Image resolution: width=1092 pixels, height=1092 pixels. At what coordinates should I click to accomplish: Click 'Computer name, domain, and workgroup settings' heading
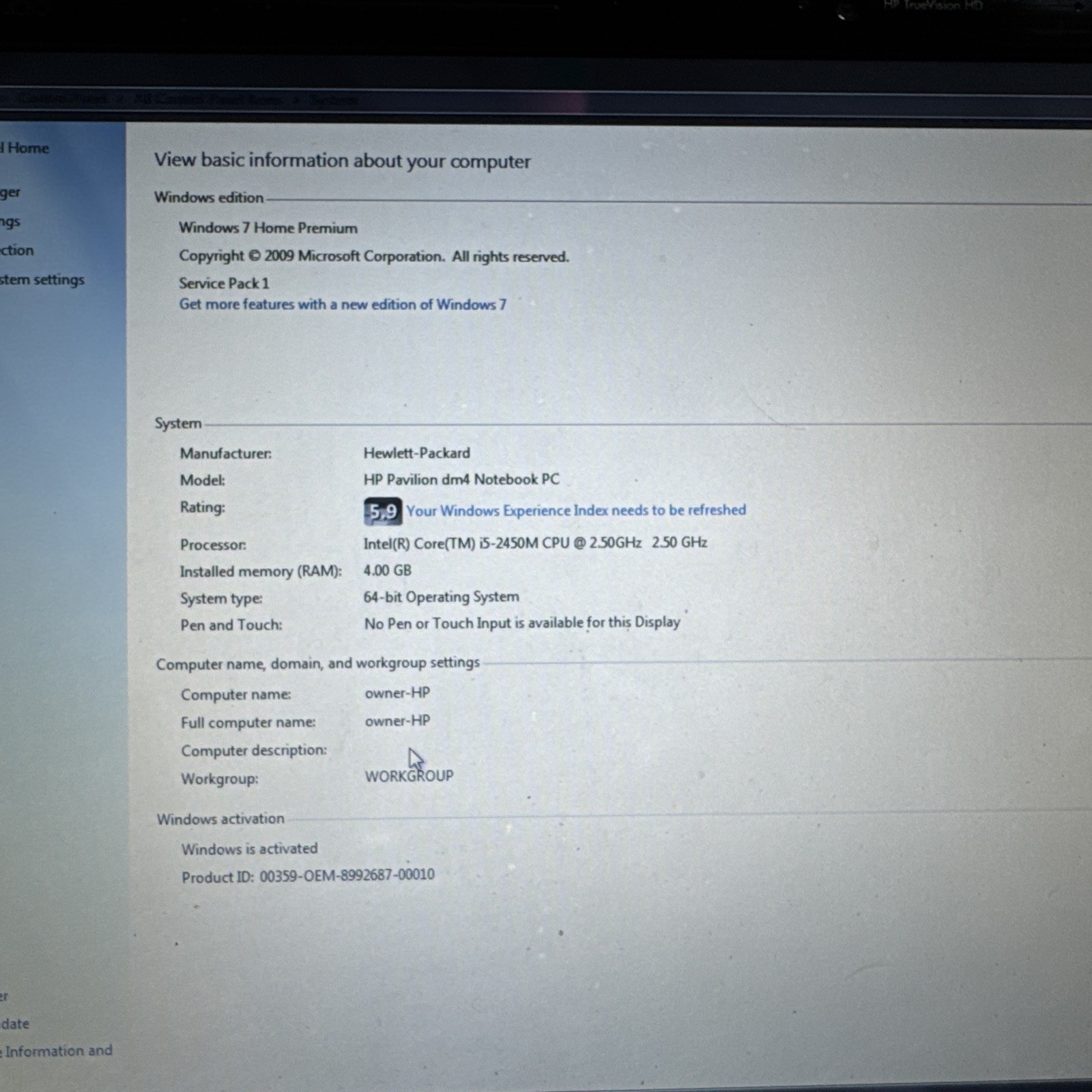[x=318, y=664]
